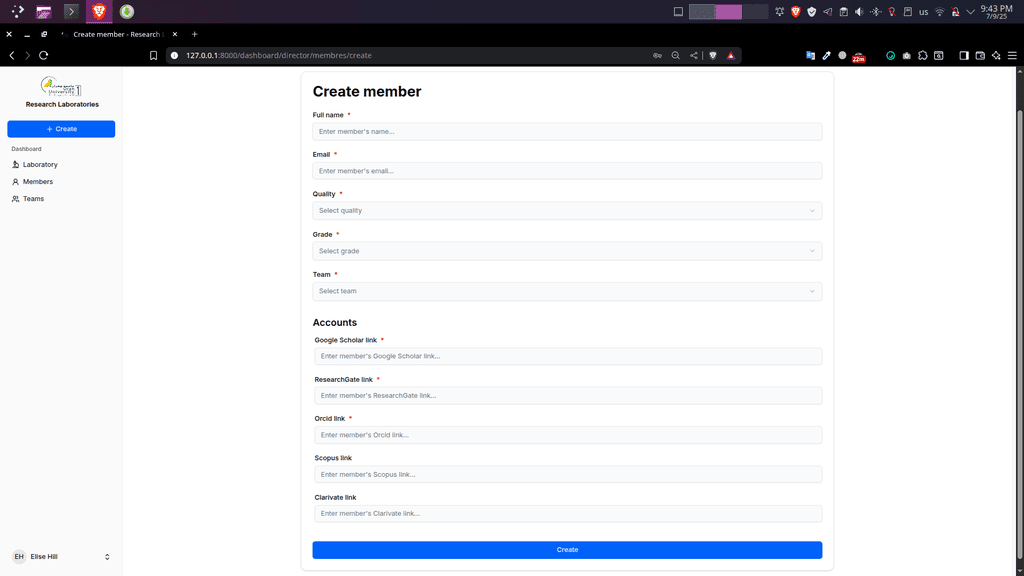Open the Quality dropdown
Screen dimensions: 1024x576
(567, 210)
